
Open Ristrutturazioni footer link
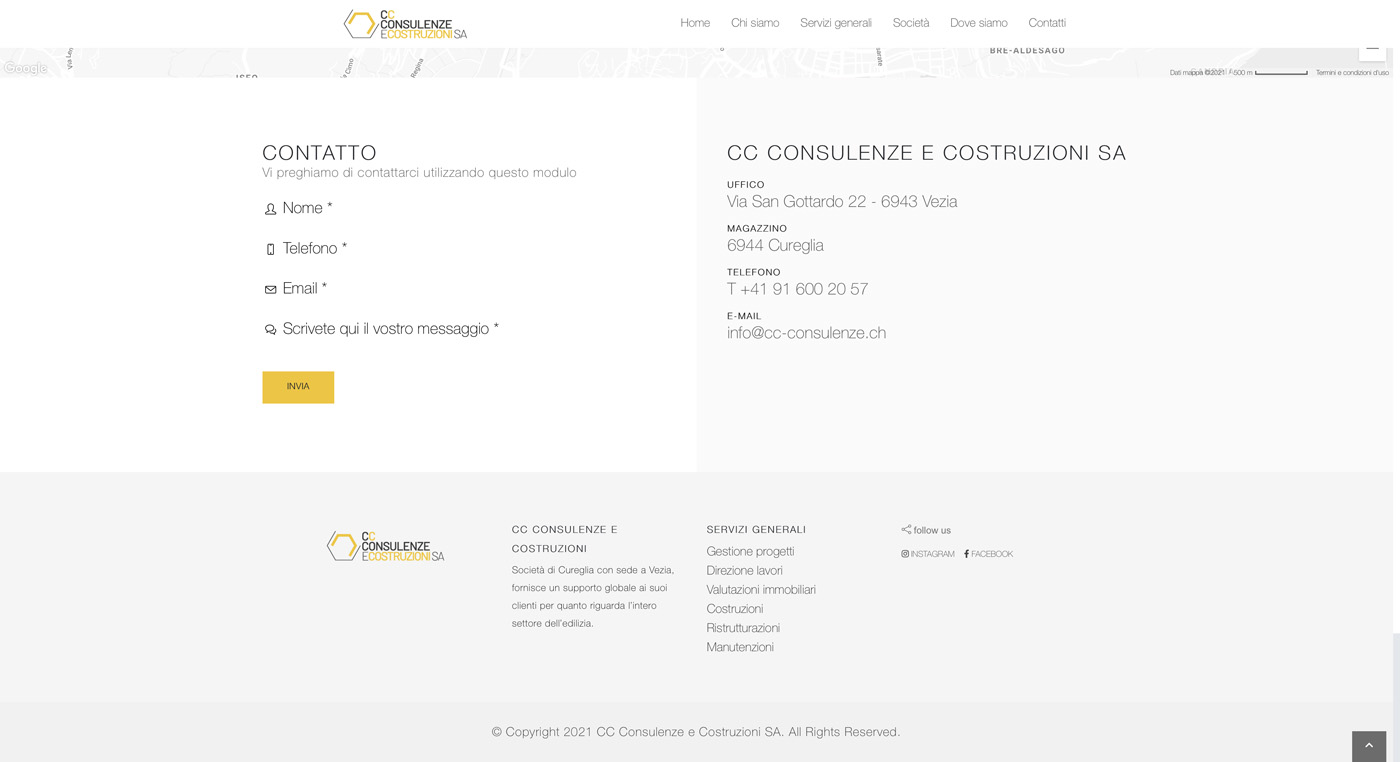(x=743, y=628)
